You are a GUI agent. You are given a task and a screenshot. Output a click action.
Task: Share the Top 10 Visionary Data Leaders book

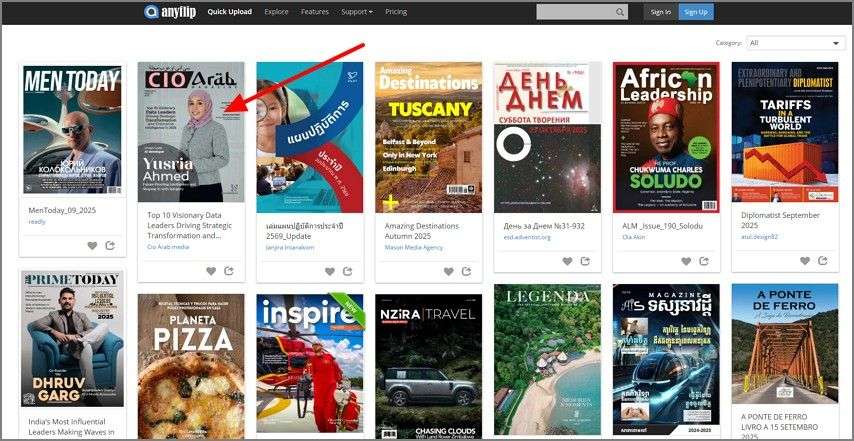229,271
